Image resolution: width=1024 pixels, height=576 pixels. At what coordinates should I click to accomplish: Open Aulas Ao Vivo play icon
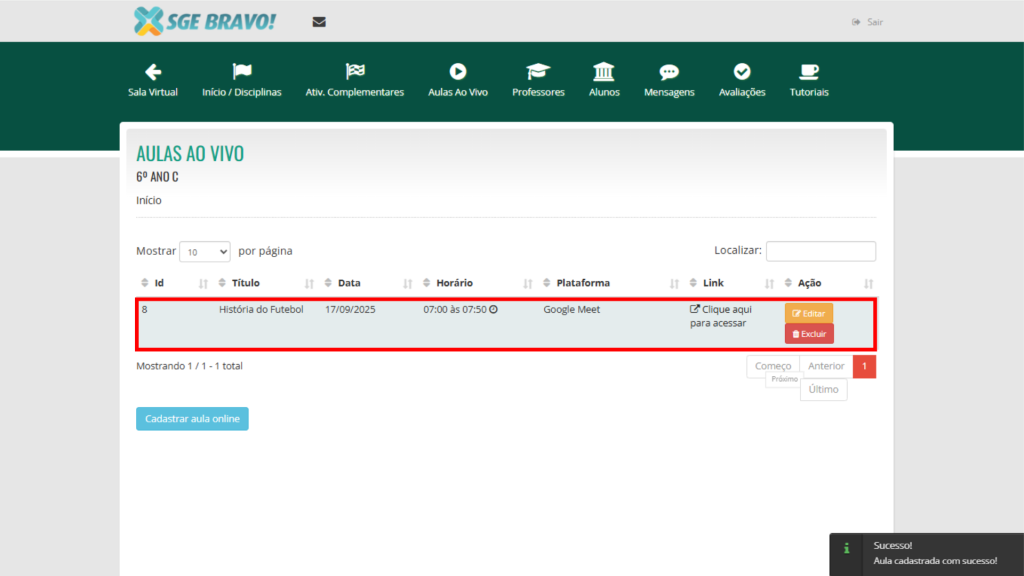point(458,72)
